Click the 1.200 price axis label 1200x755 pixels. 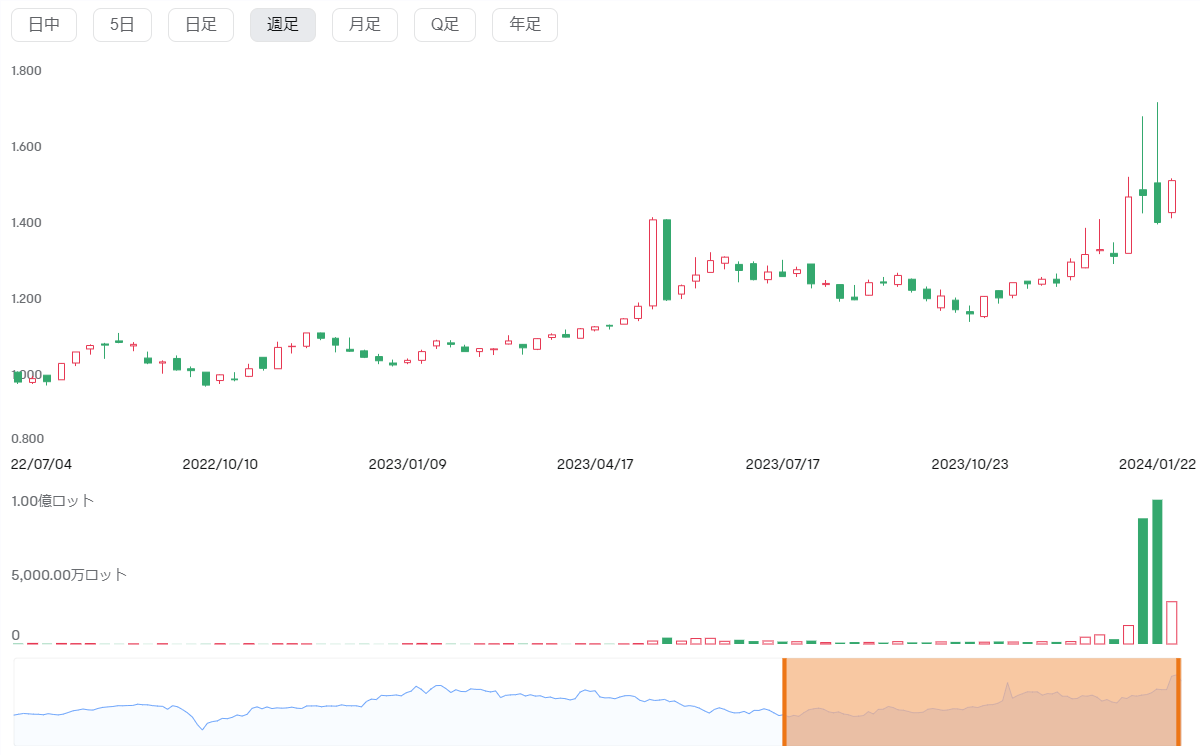(26, 299)
